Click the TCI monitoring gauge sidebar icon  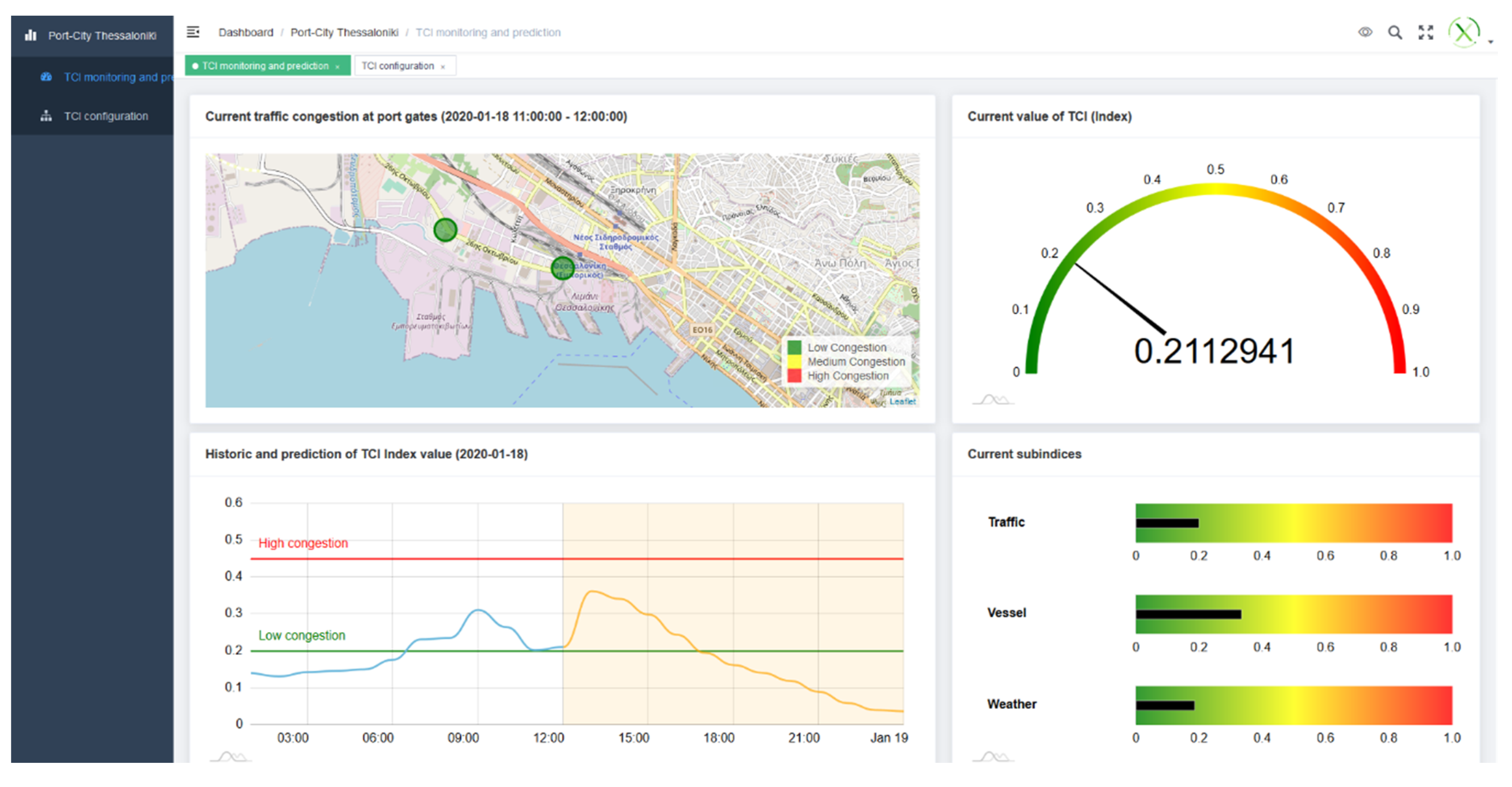(x=46, y=77)
